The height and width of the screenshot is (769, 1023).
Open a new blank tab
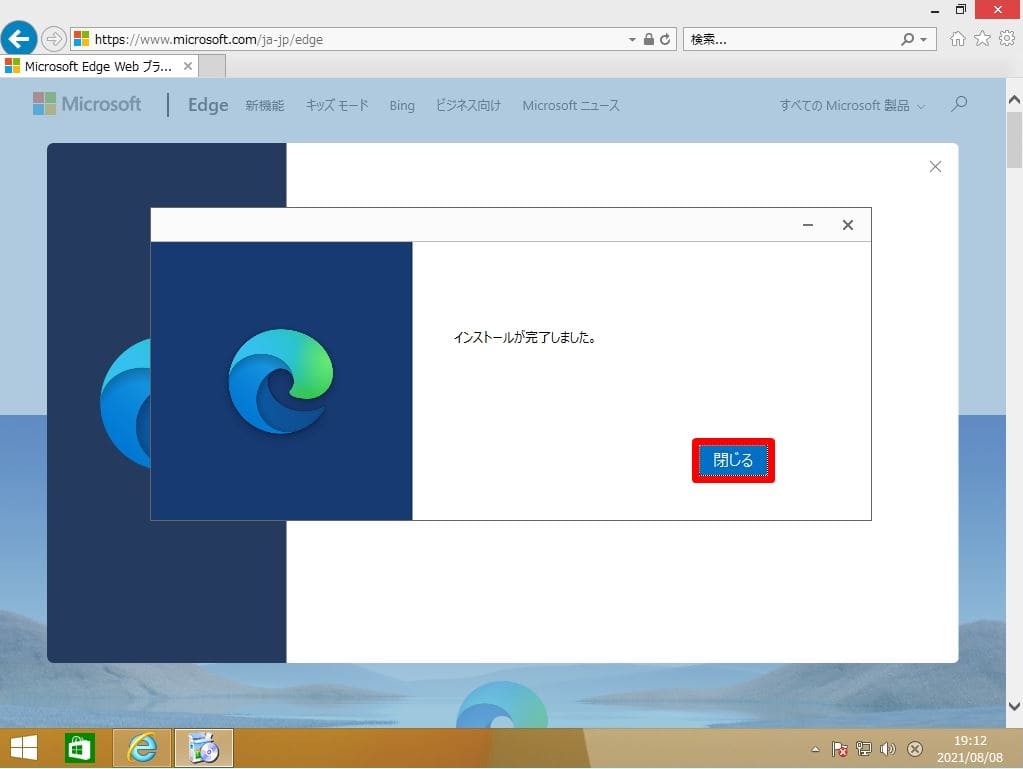pyautogui.click(x=212, y=67)
